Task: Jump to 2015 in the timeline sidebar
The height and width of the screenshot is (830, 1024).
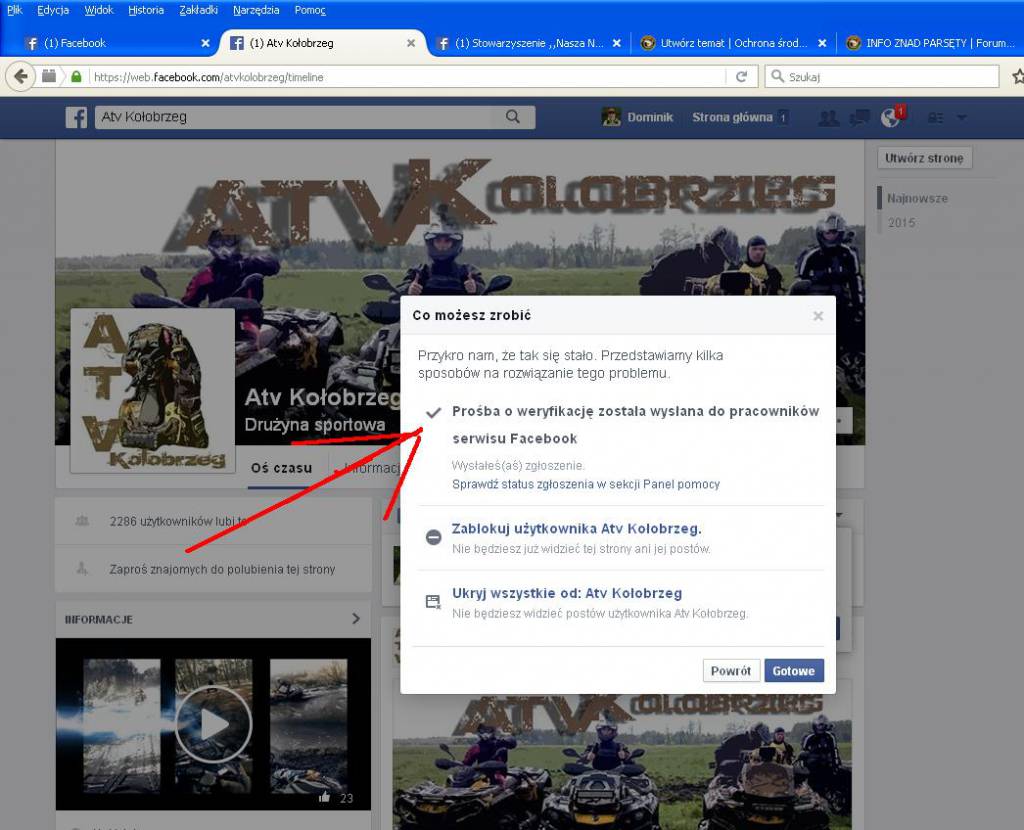Action: pos(901,223)
